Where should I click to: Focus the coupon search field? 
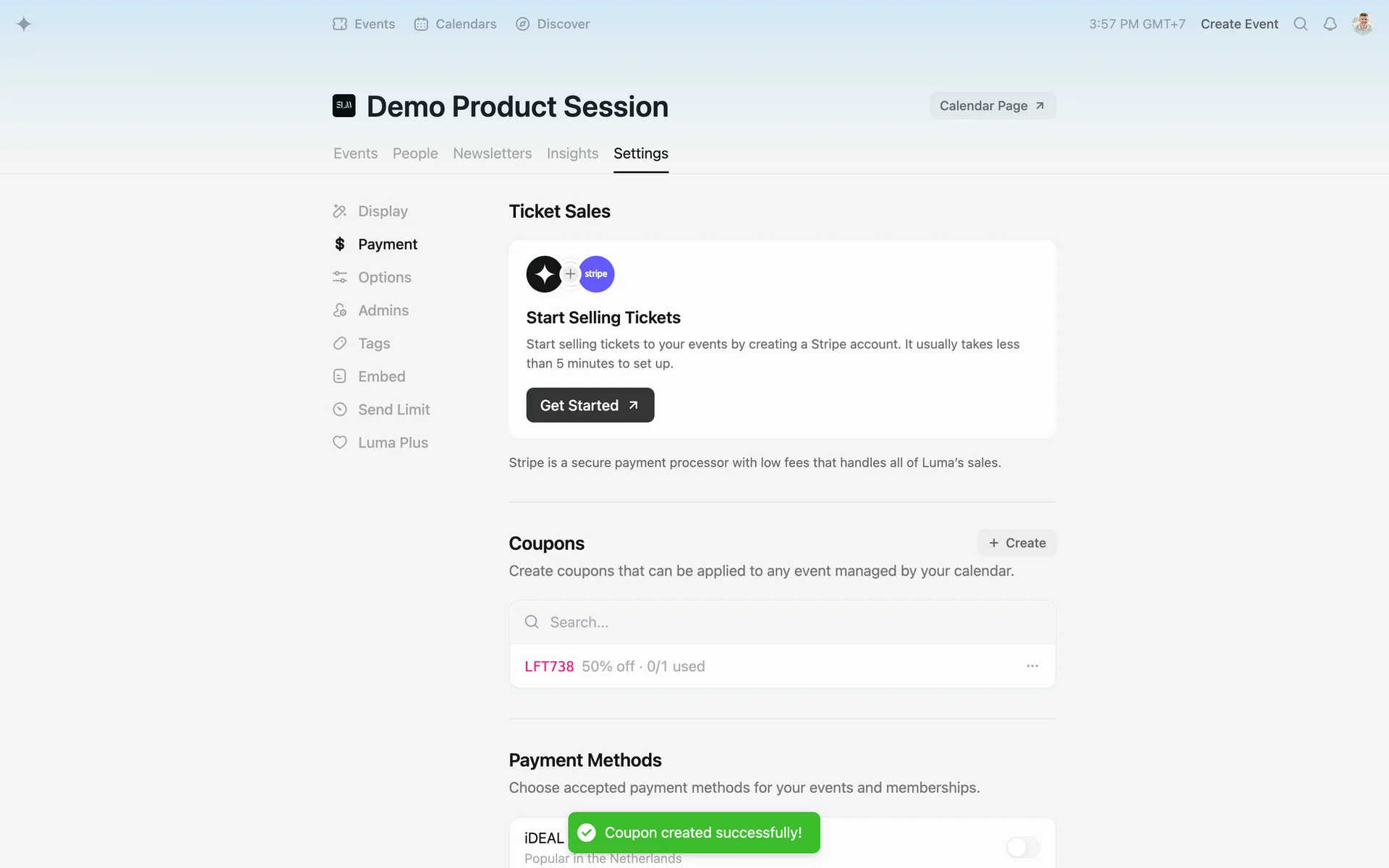(x=782, y=622)
